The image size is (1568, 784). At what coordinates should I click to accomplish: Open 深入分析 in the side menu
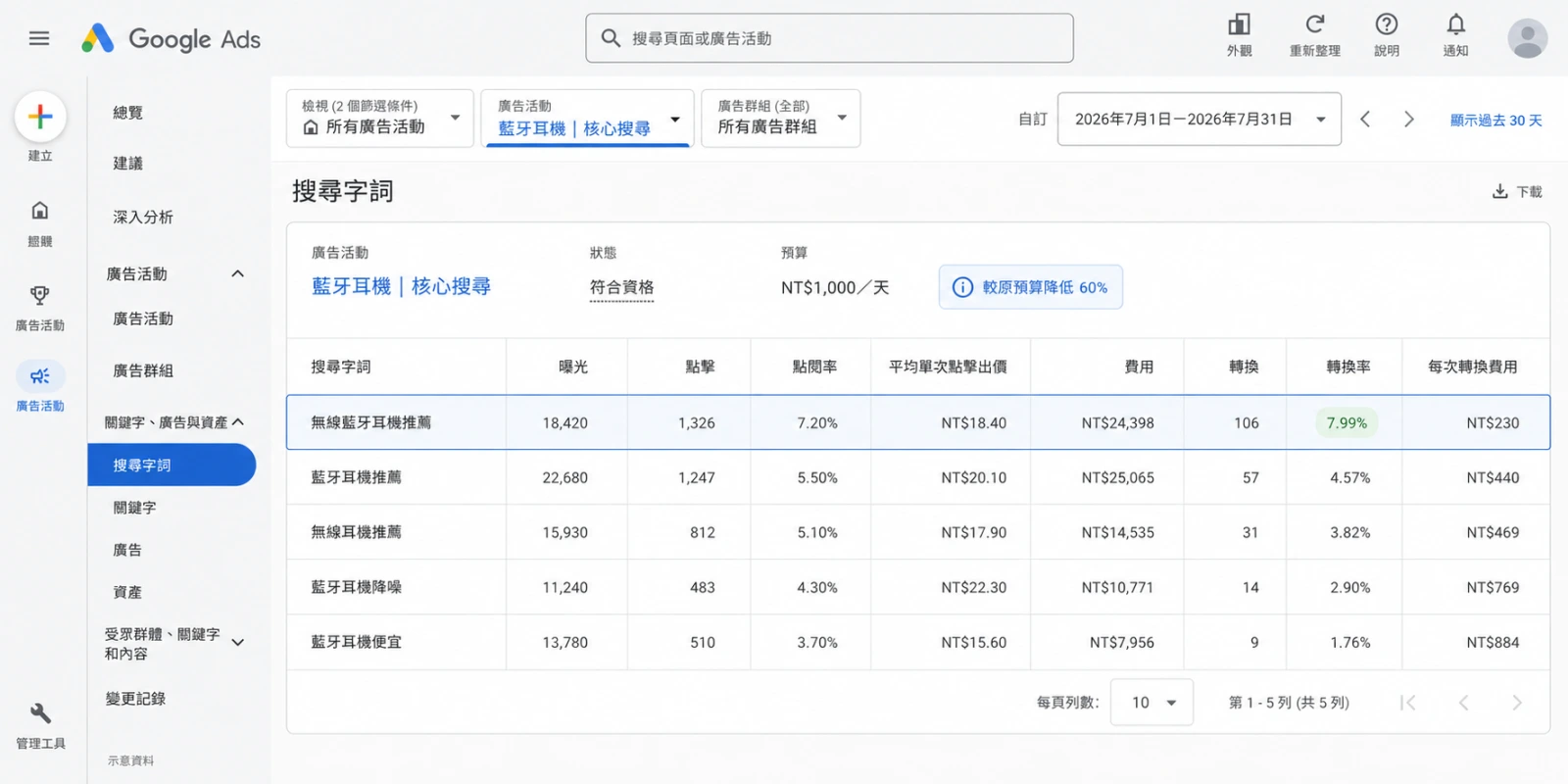point(143,218)
